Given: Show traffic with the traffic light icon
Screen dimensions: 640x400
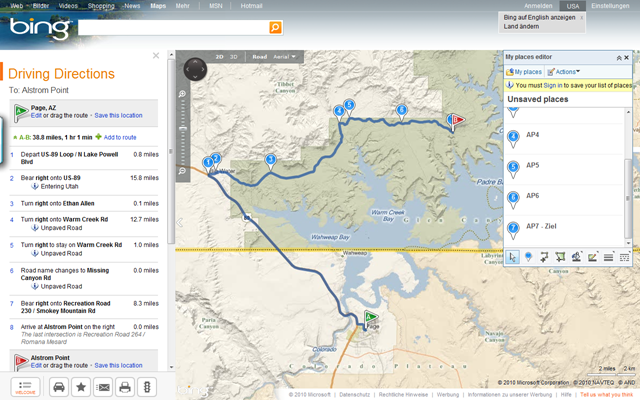Looking at the screenshot, I should coord(147,387).
